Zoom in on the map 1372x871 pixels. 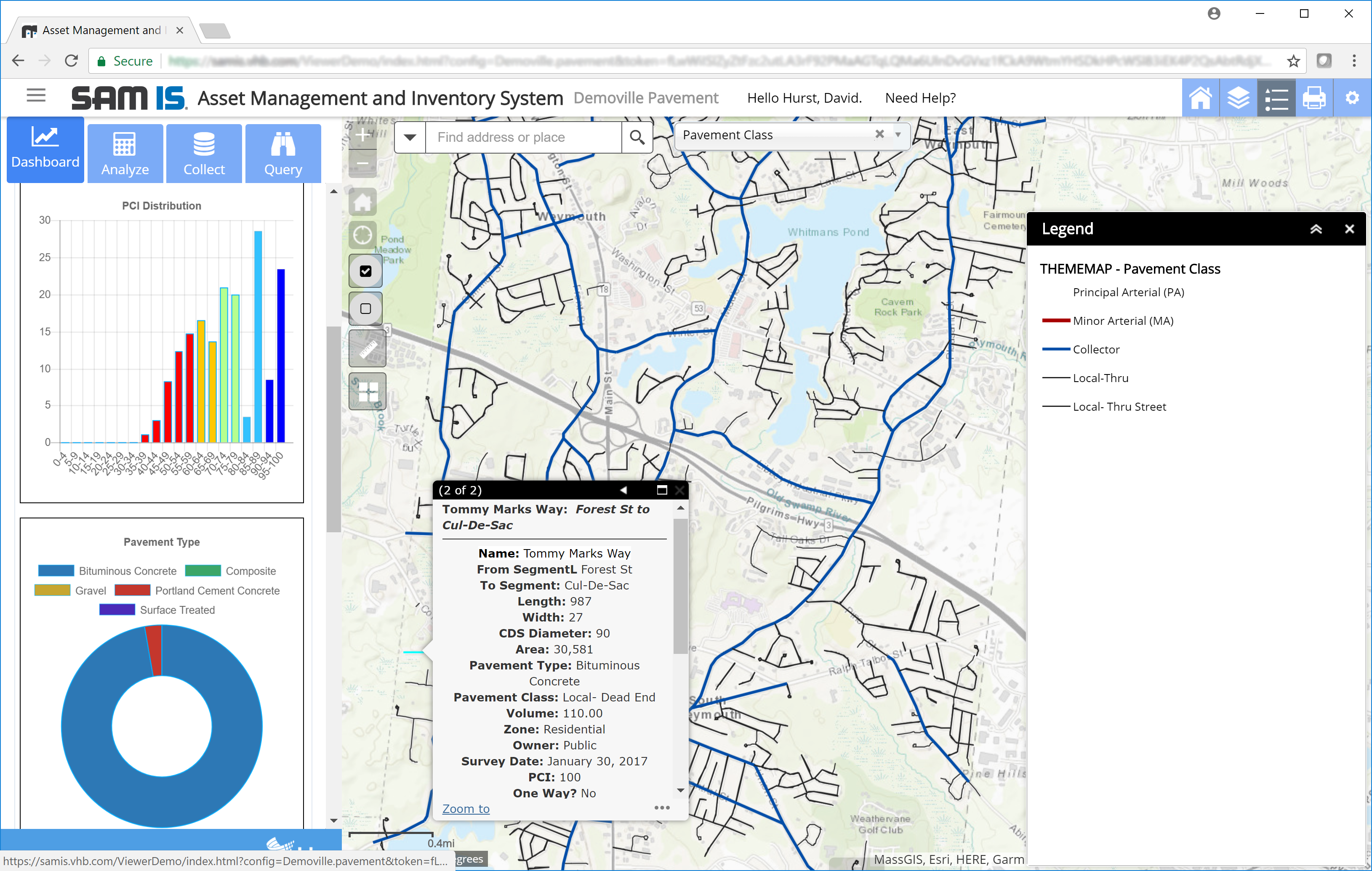pos(363,135)
